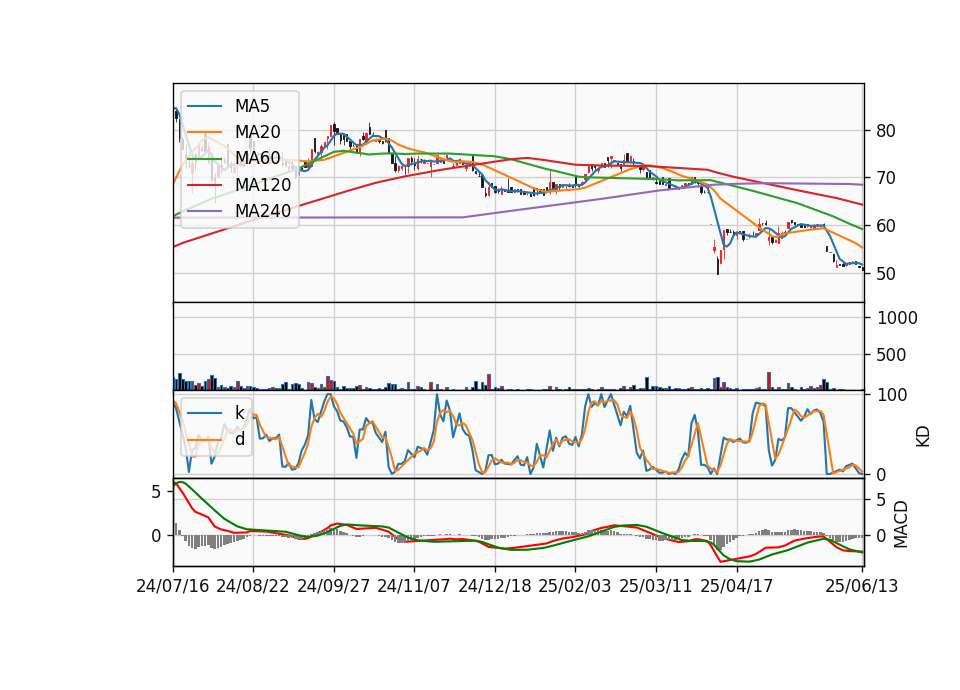Image resolution: width=960 pixels, height=690 pixels.
Task: Click the left MACD axis value 5
Action: 156,492
